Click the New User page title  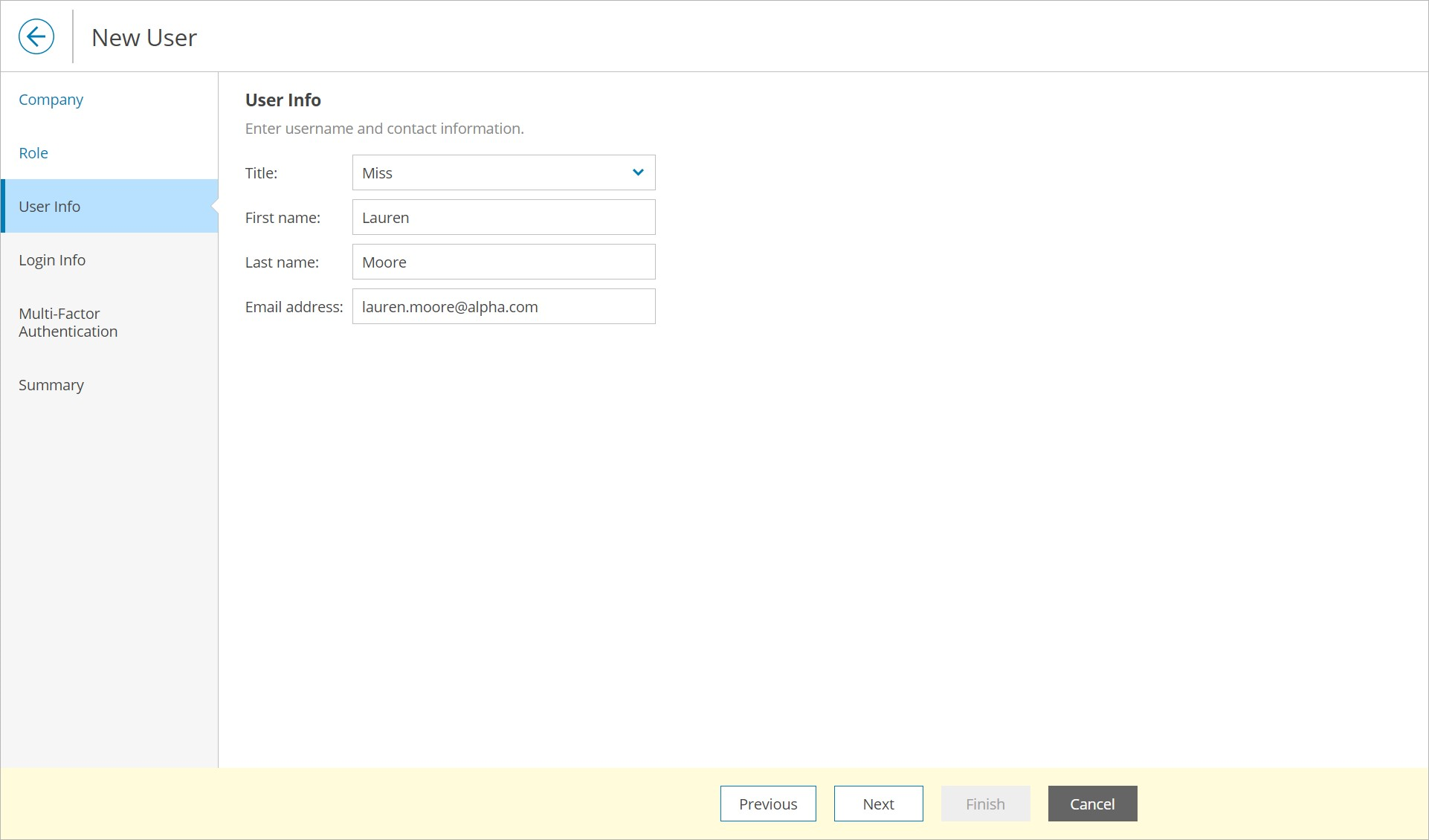[x=144, y=38]
